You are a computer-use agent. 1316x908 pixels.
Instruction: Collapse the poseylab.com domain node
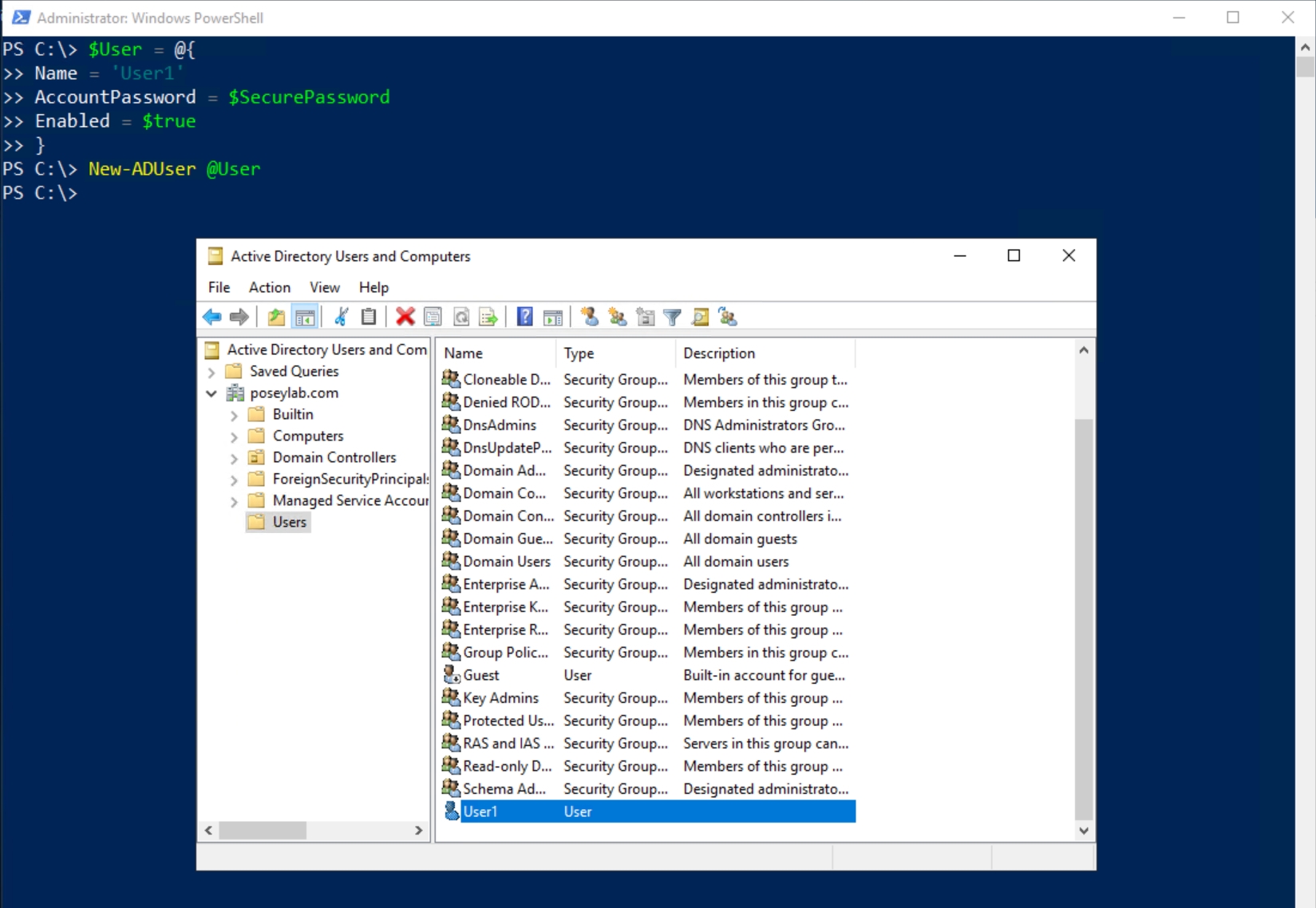point(211,393)
